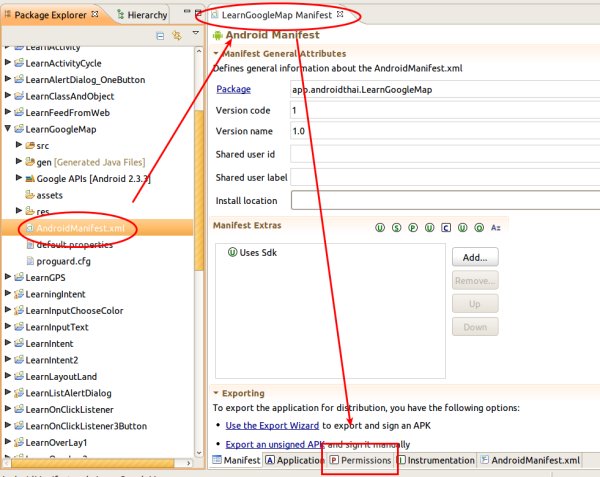
Task: Click the Remove... button
Action: point(475,280)
